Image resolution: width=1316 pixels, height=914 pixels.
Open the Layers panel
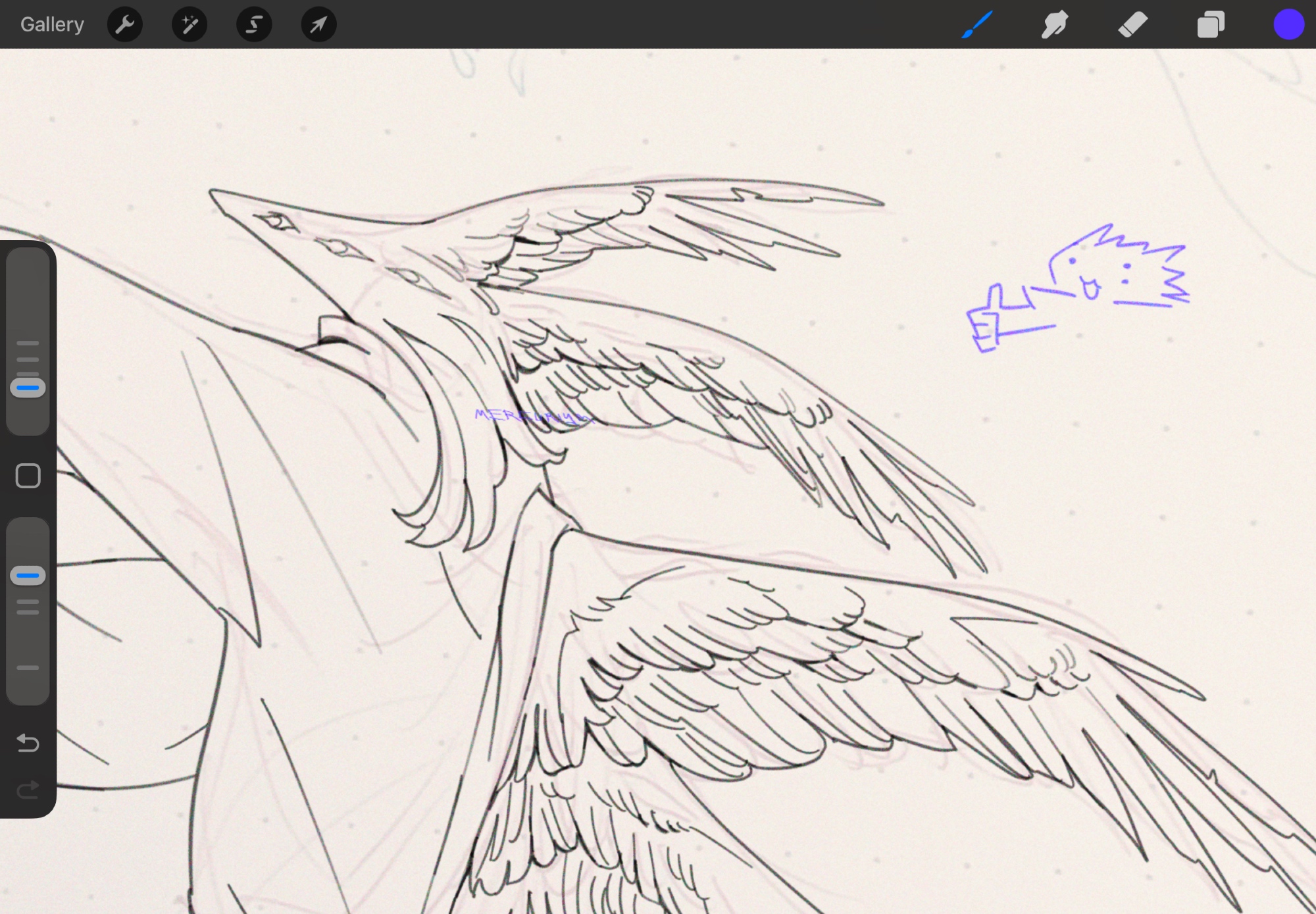pos(1211,24)
